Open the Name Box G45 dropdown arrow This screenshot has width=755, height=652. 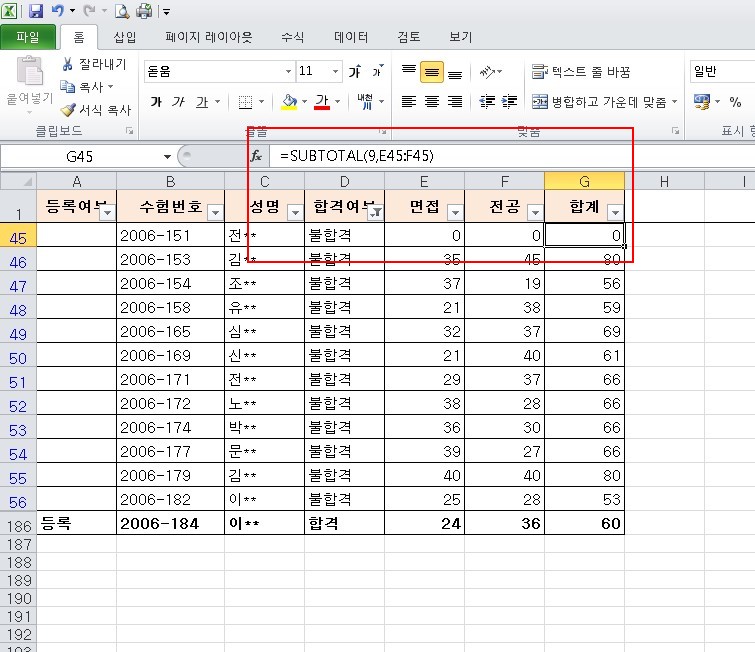click(x=167, y=156)
